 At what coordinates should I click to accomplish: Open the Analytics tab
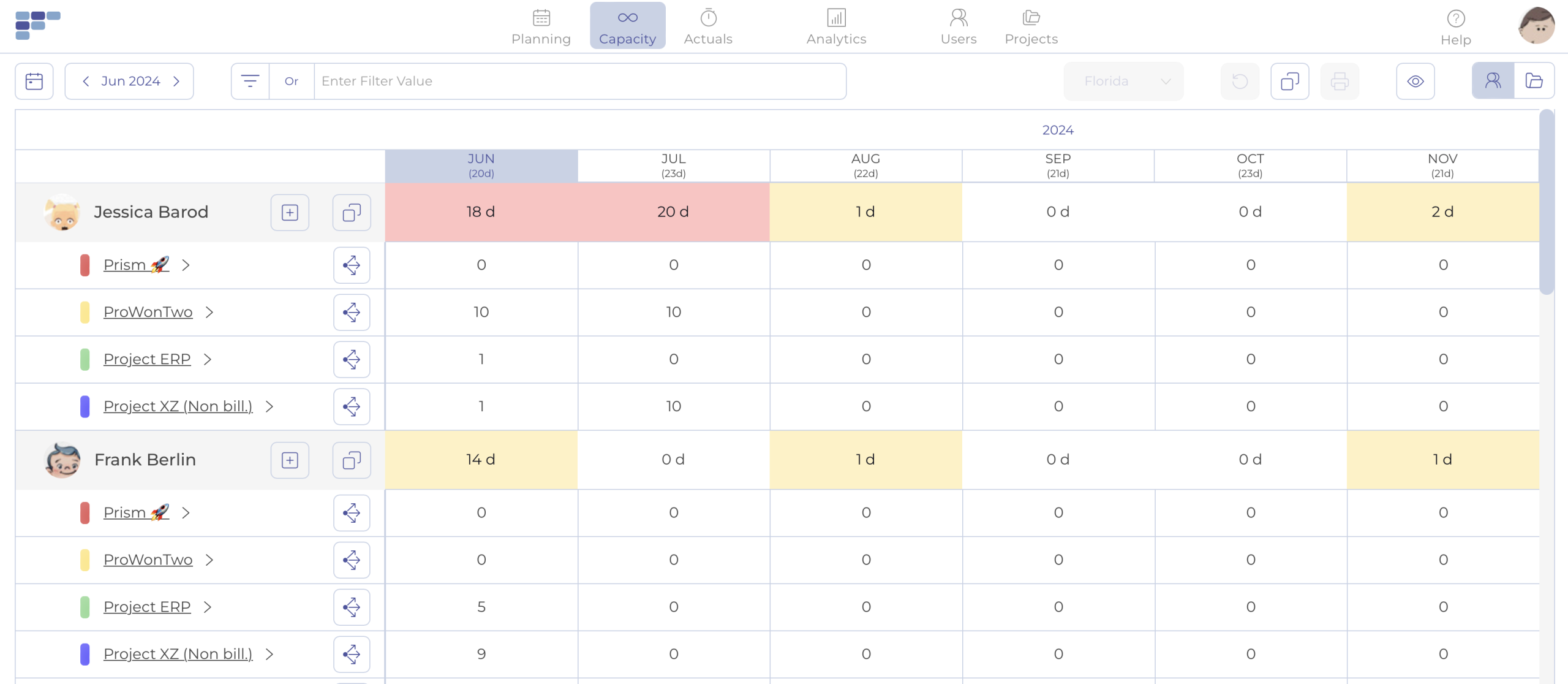coord(836,26)
